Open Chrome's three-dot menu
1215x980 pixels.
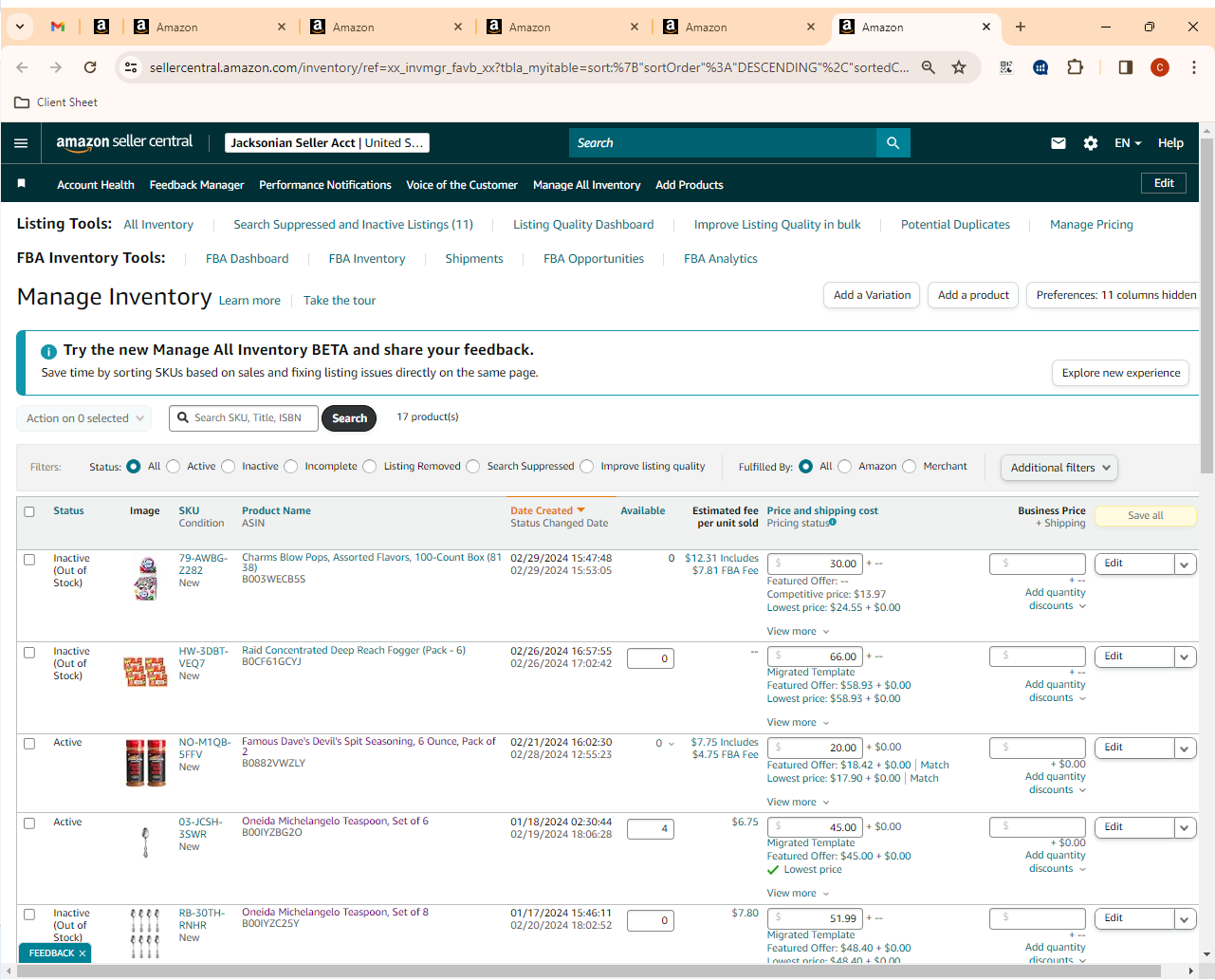pos(1194,67)
